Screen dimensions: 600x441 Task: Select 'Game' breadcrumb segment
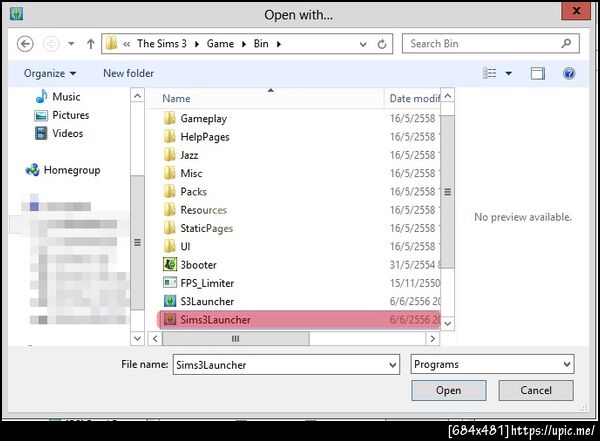click(x=220, y=44)
